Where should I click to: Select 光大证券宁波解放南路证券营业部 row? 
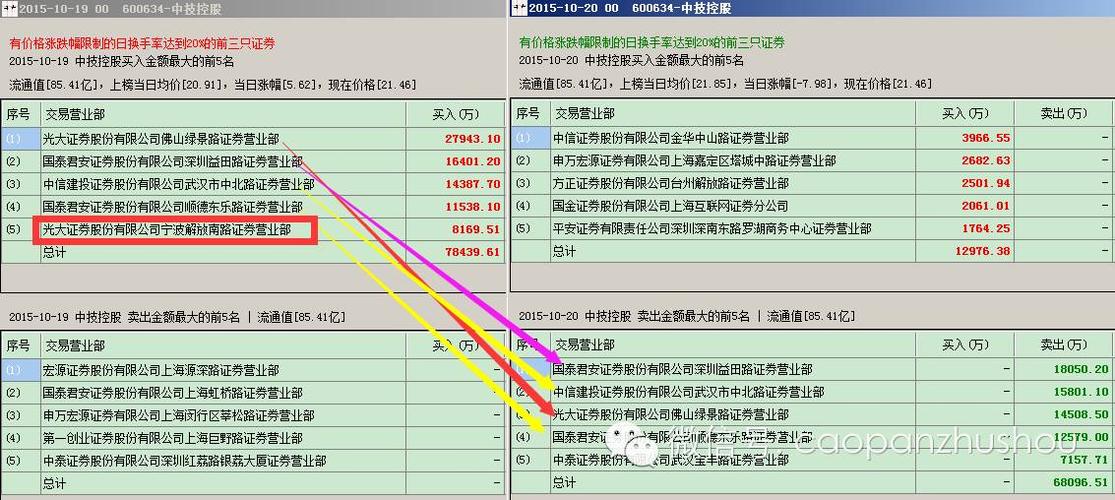(x=253, y=230)
